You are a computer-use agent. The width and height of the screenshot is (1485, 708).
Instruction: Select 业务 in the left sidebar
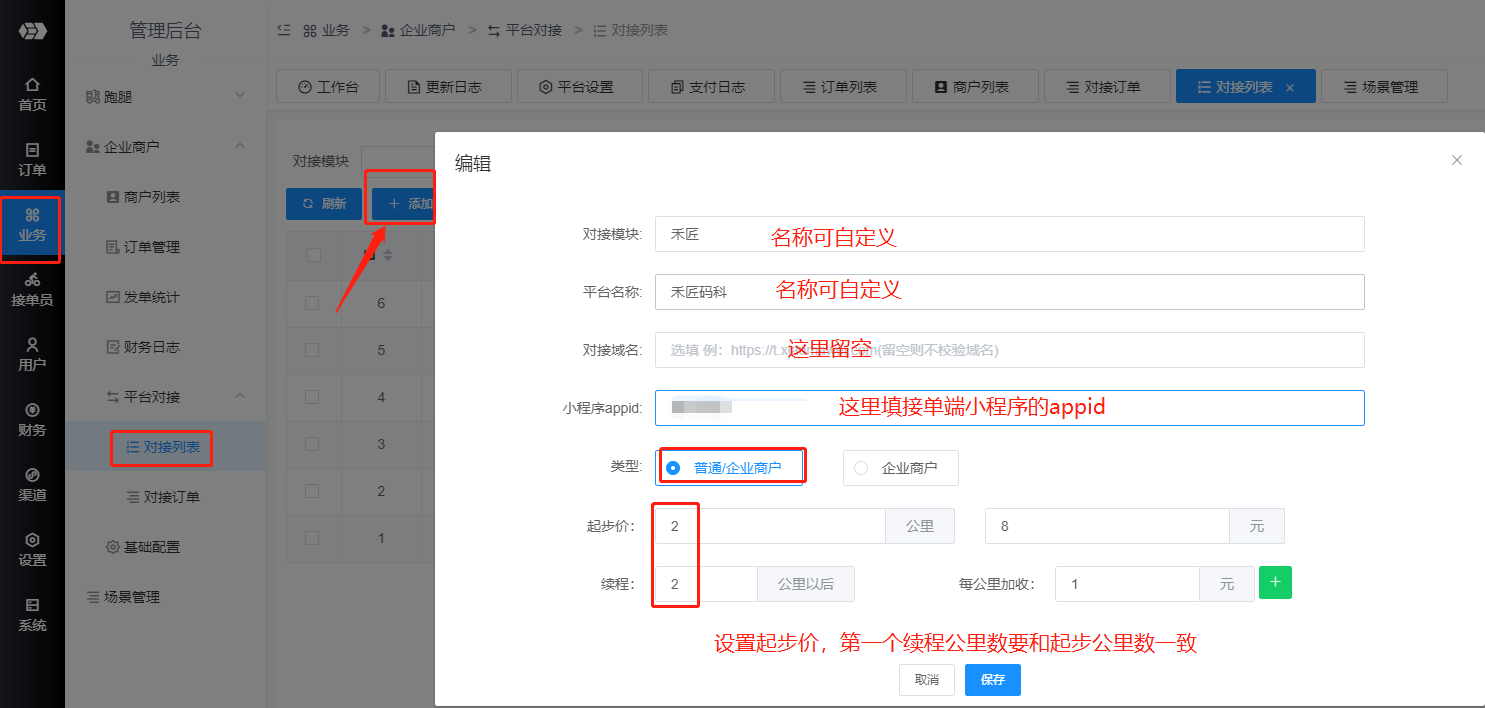coord(32,225)
